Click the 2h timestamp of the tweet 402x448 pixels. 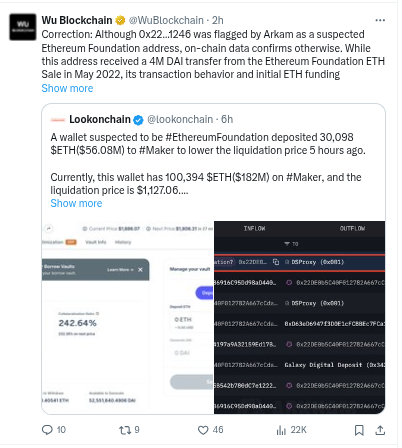coord(218,21)
